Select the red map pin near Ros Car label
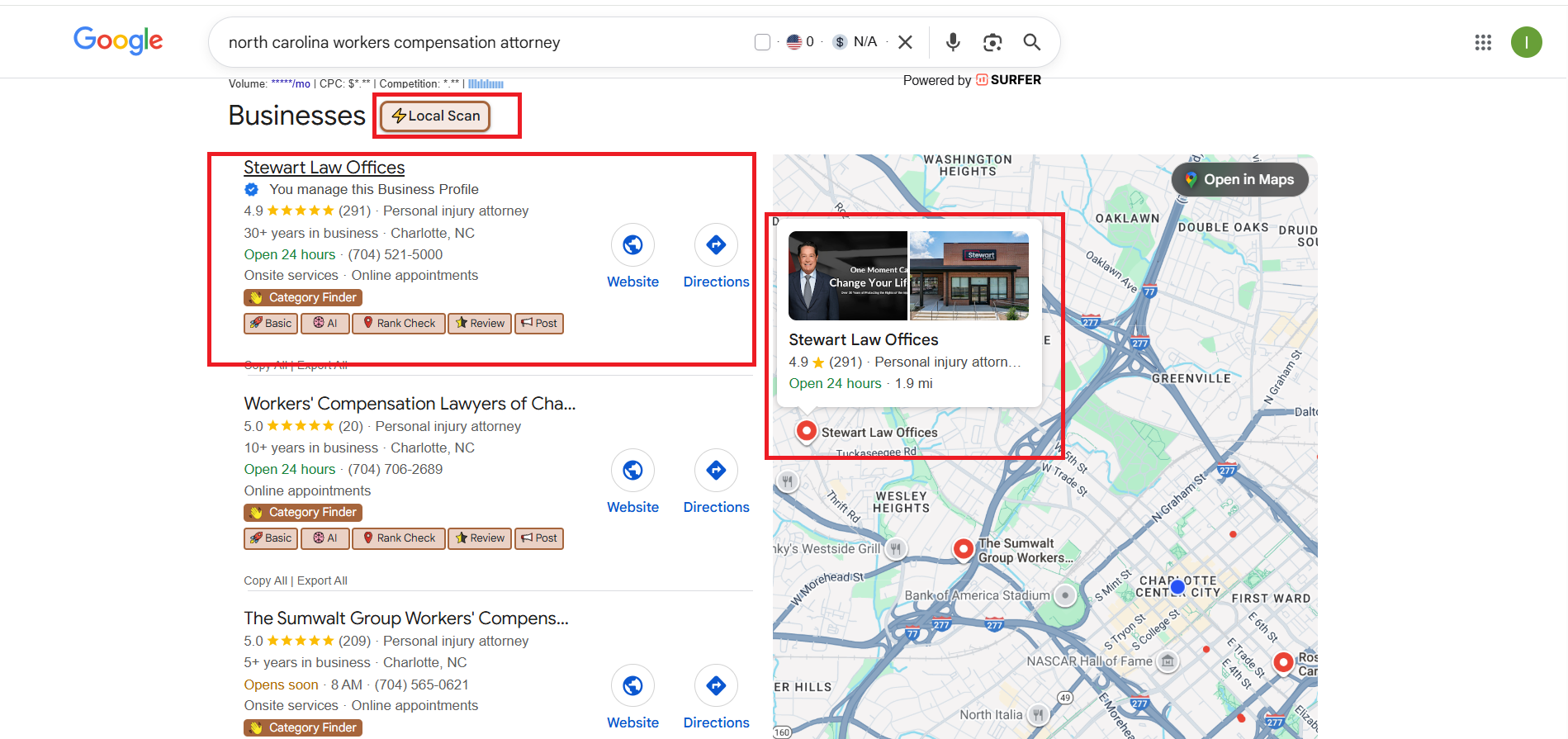The image size is (1568, 739). [x=1283, y=662]
